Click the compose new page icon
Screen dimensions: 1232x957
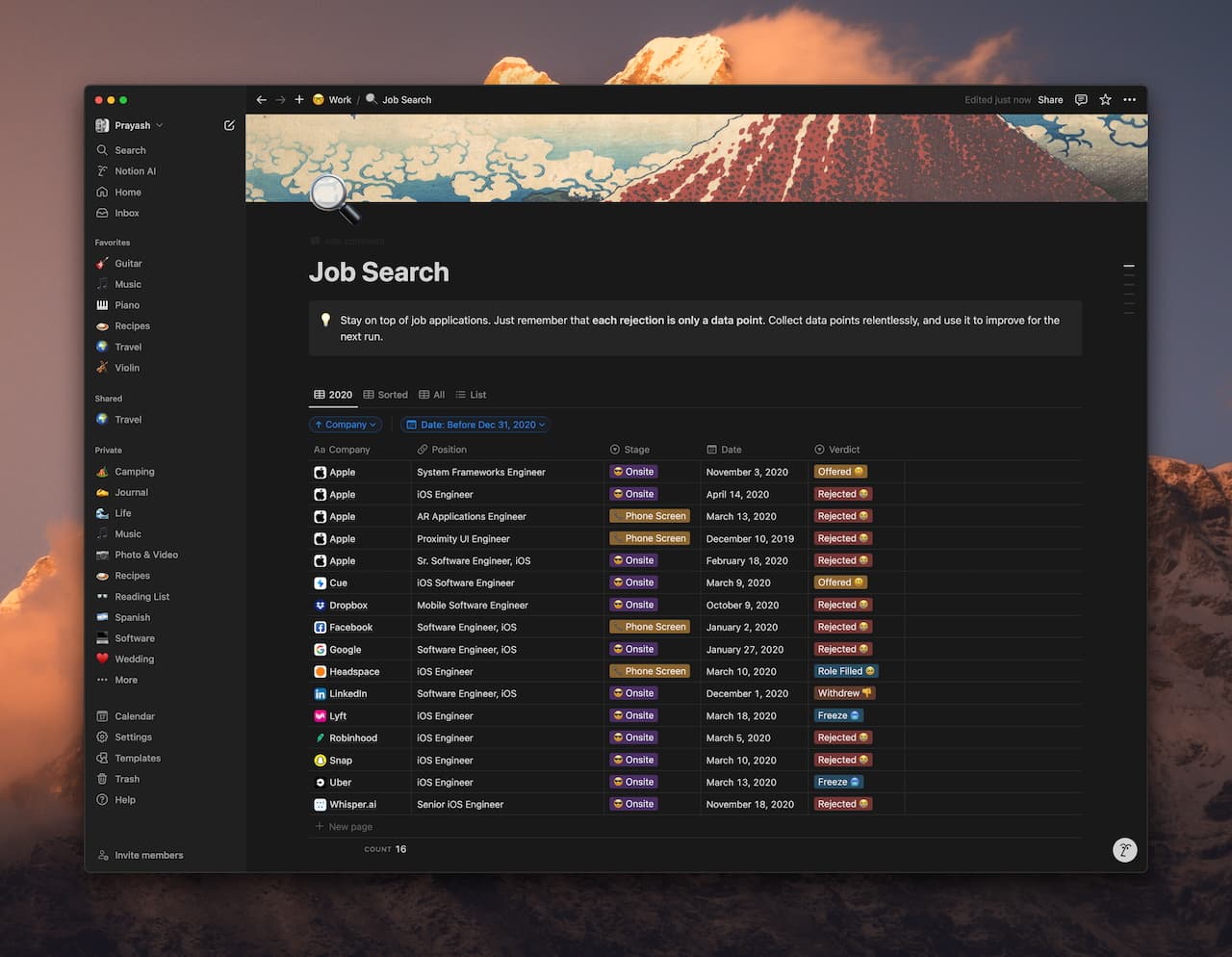229,125
